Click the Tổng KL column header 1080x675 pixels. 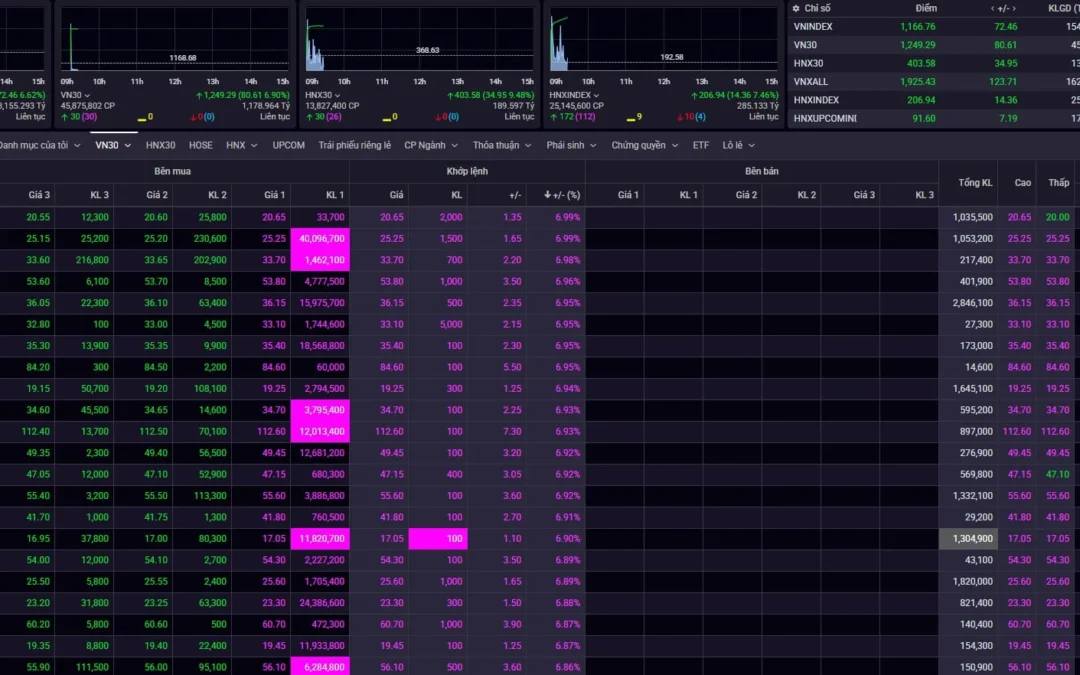pyautogui.click(x=975, y=183)
